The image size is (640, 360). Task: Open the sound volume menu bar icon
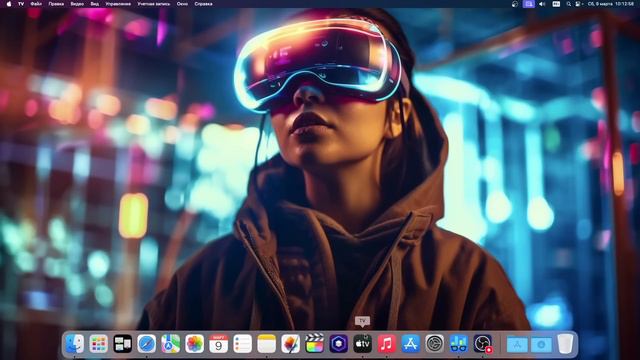[542, 4]
